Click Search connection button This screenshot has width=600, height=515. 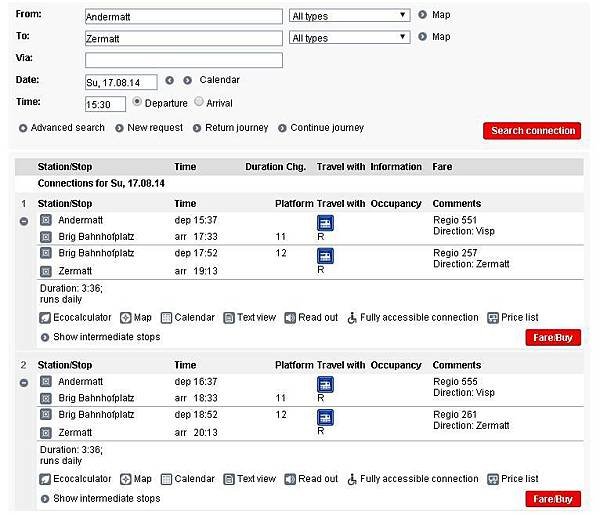coord(532,131)
